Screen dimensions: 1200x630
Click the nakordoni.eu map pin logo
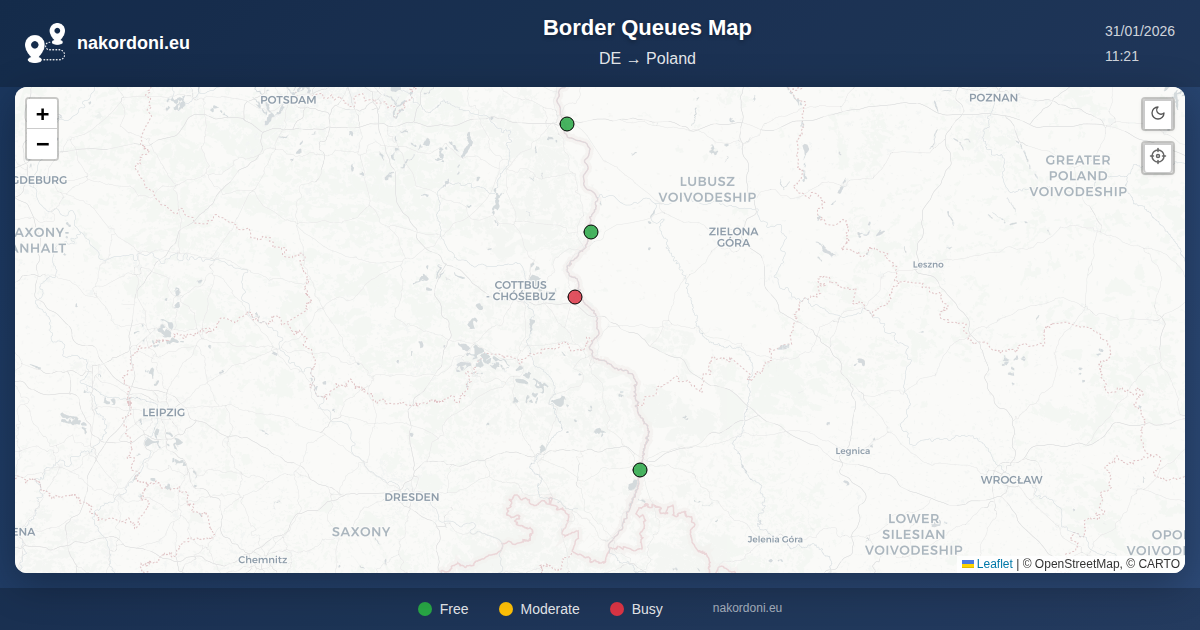coord(45,43)
